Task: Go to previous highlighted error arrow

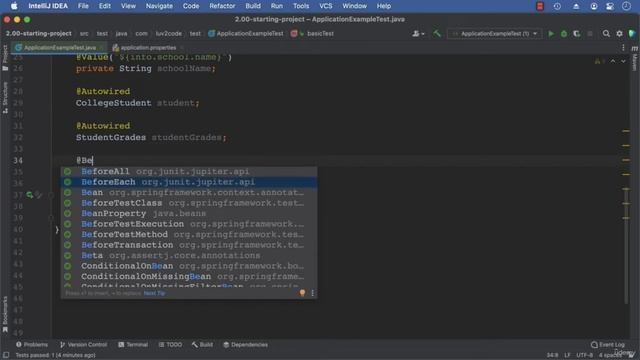Action: tap(613, 61)
